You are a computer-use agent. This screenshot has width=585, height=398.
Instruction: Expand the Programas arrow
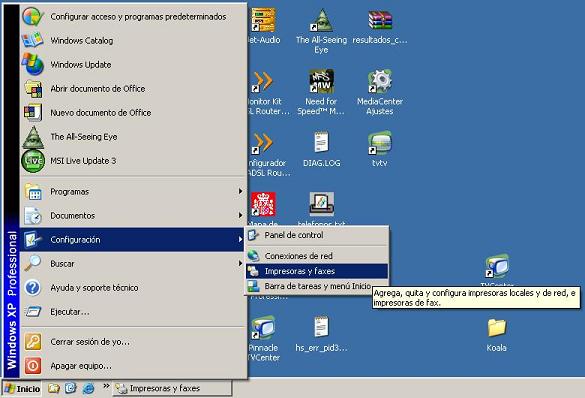tap(240, 191)
